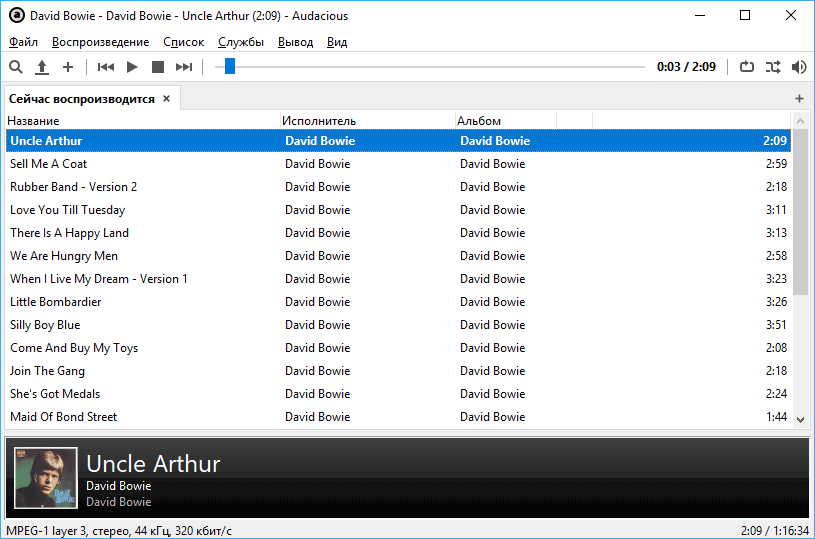Open the Файл menu

pyautogui.click(x=23, y=42)
